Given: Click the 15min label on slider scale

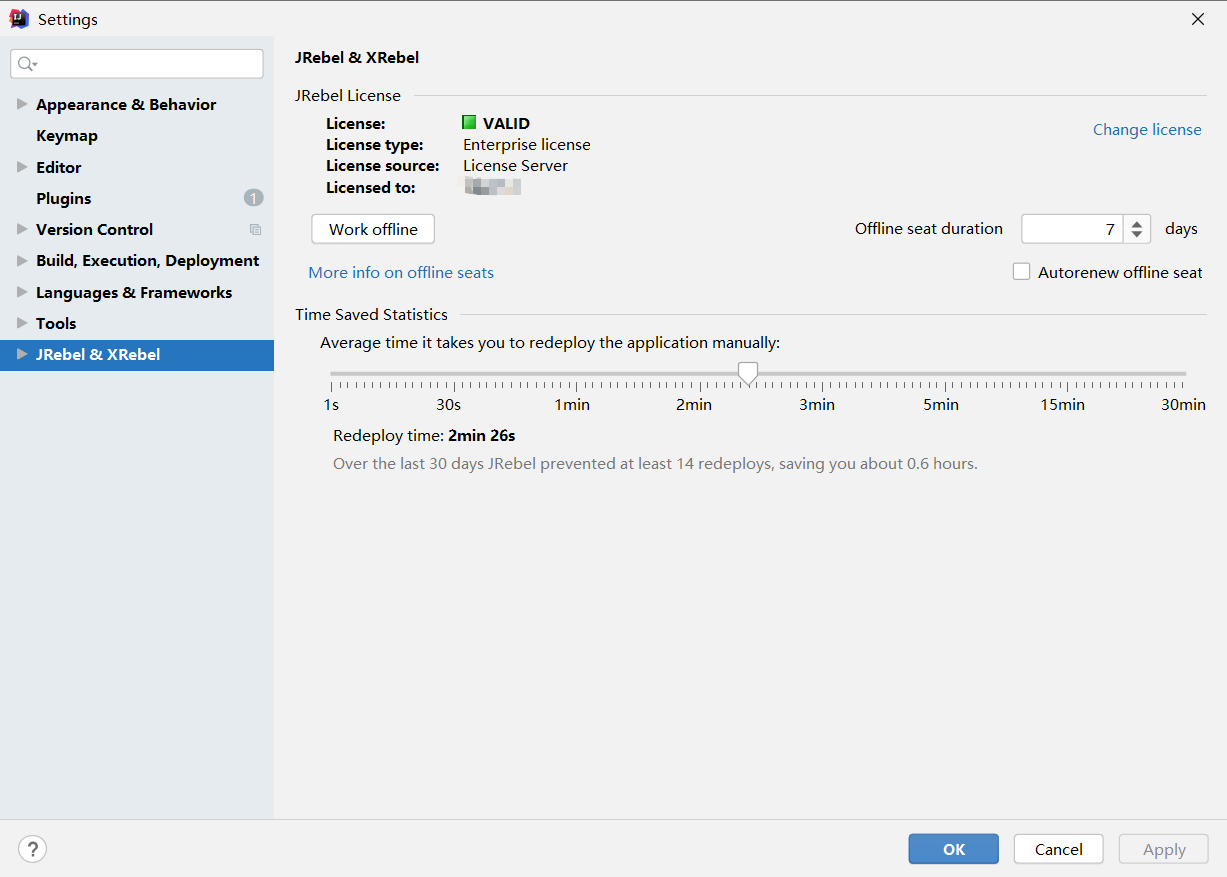Looking at the screenshot, I should [1062, 404].
